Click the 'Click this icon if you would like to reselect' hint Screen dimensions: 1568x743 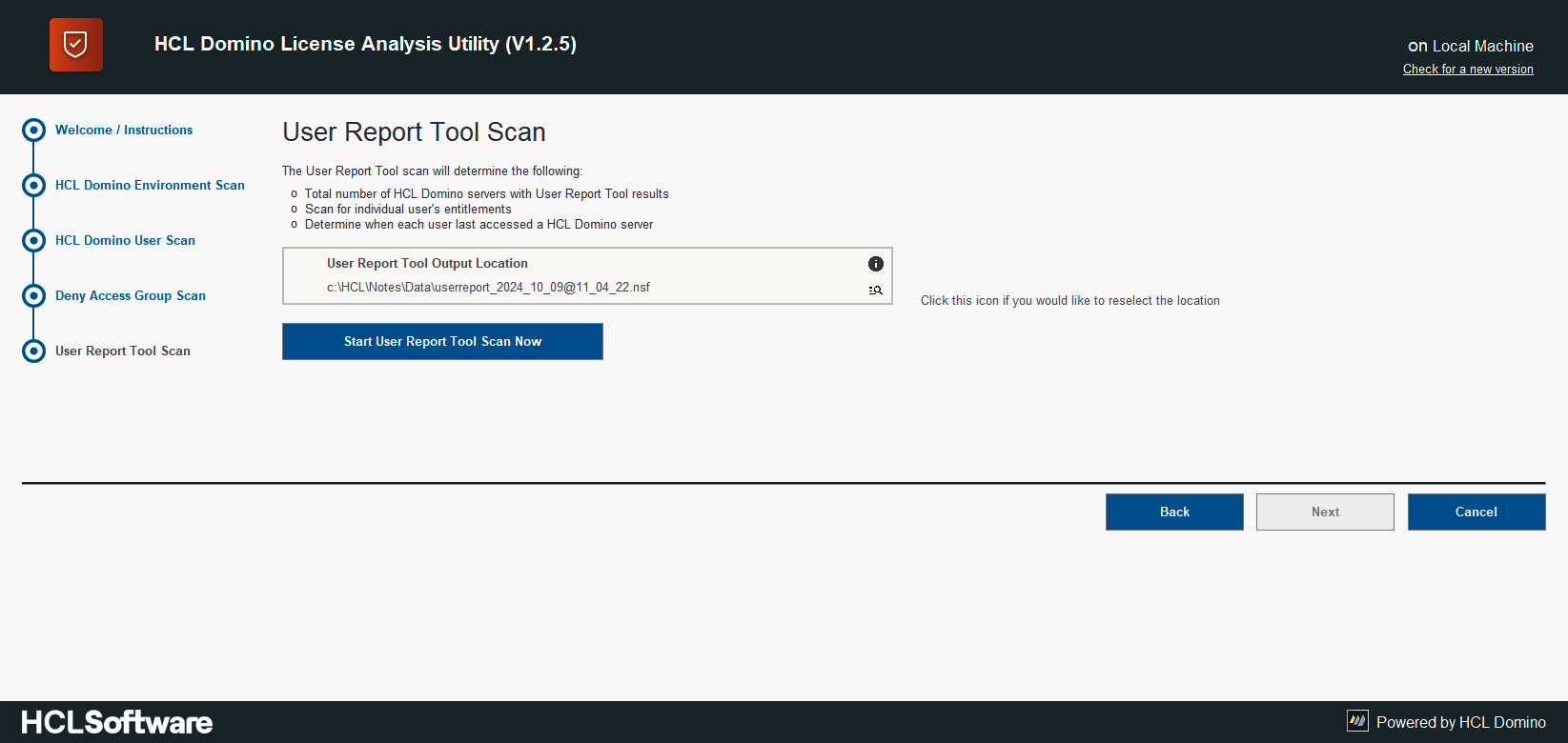(x=1070, y=300)
